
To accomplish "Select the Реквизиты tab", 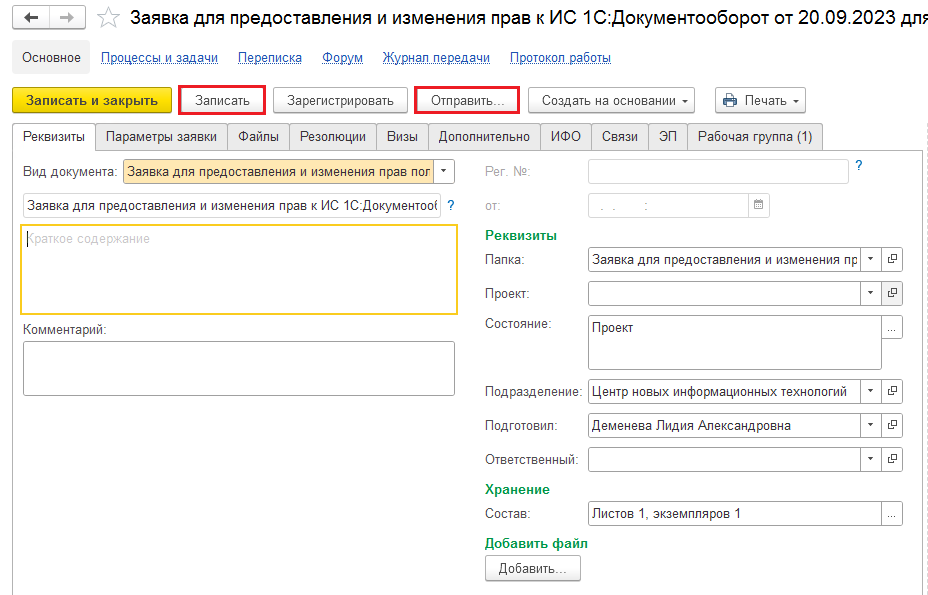I will click(54, 137).
